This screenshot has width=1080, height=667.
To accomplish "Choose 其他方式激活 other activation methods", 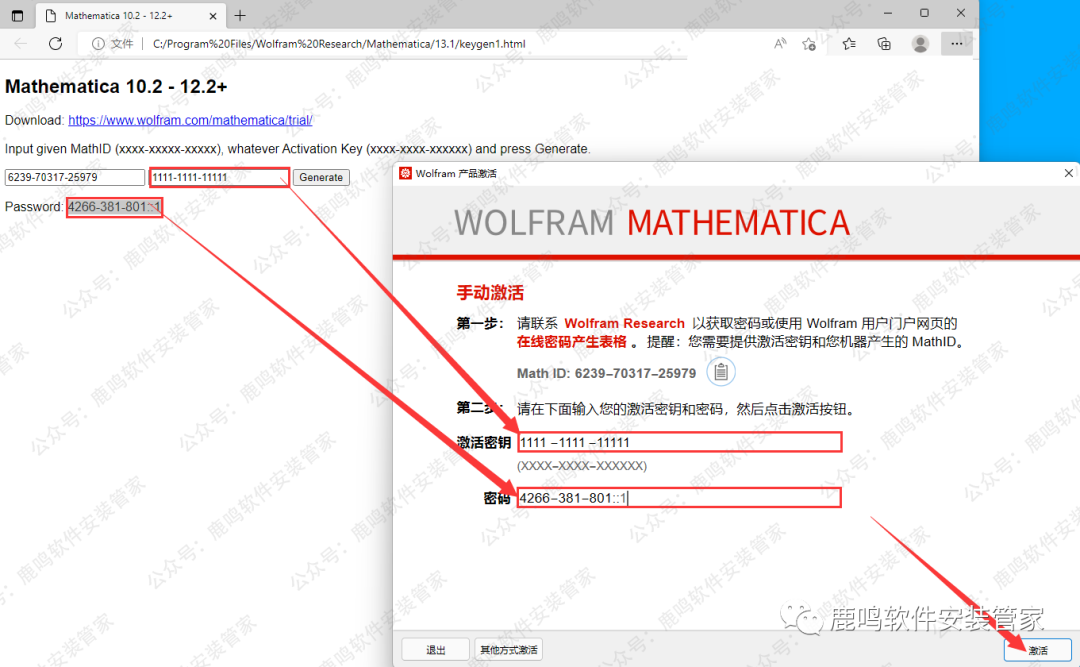I will (x=510, y=650).
